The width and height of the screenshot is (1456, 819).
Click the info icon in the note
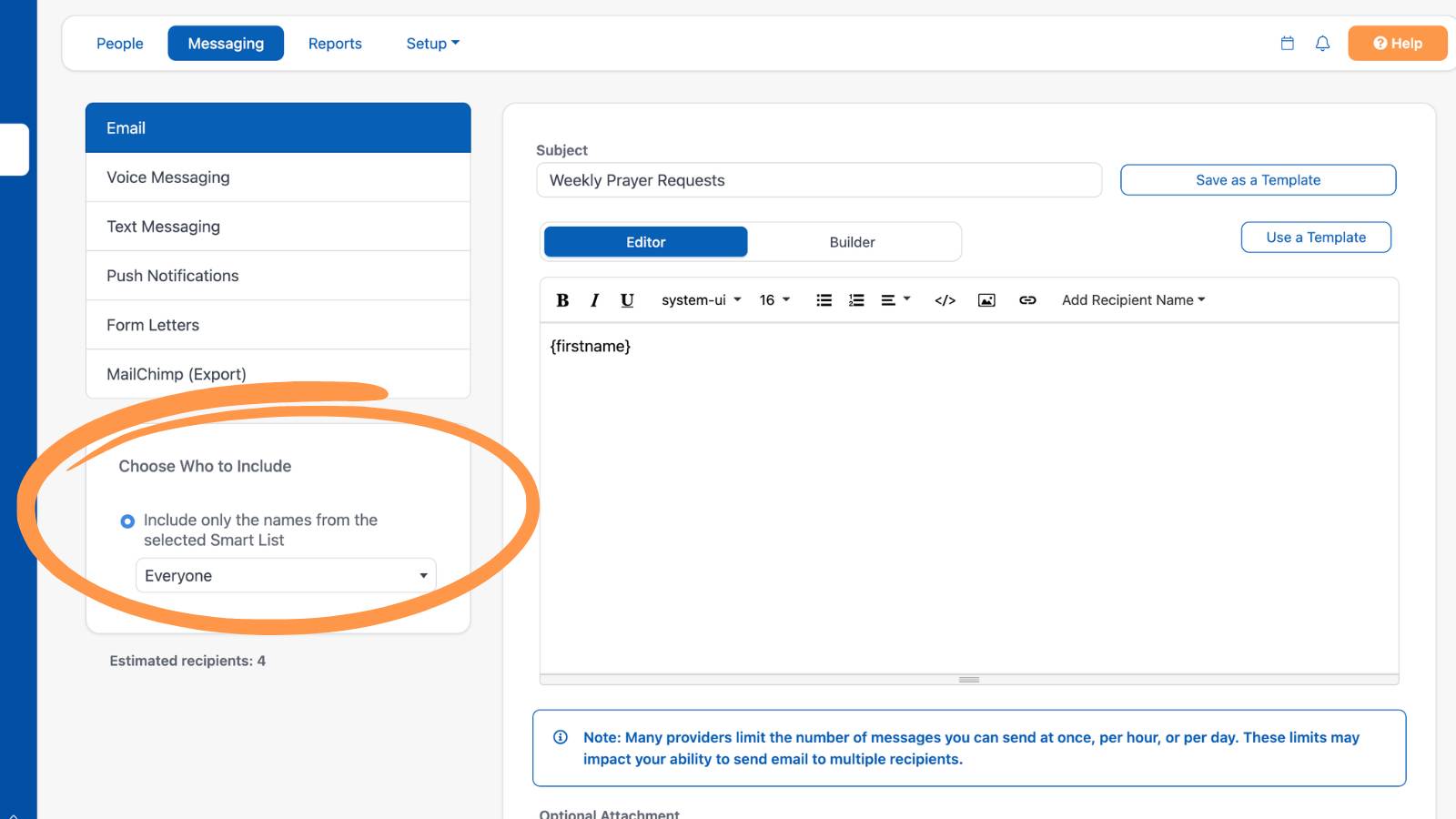[x=561, y=737]
